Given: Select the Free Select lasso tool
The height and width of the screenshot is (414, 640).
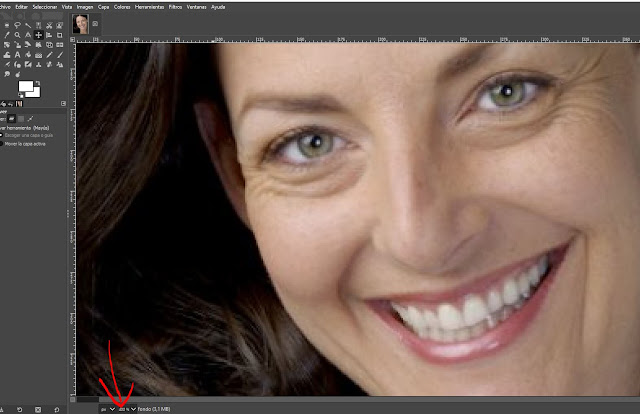Looking at the screenshot, I should pyautogui.click(x=18, y=25).
